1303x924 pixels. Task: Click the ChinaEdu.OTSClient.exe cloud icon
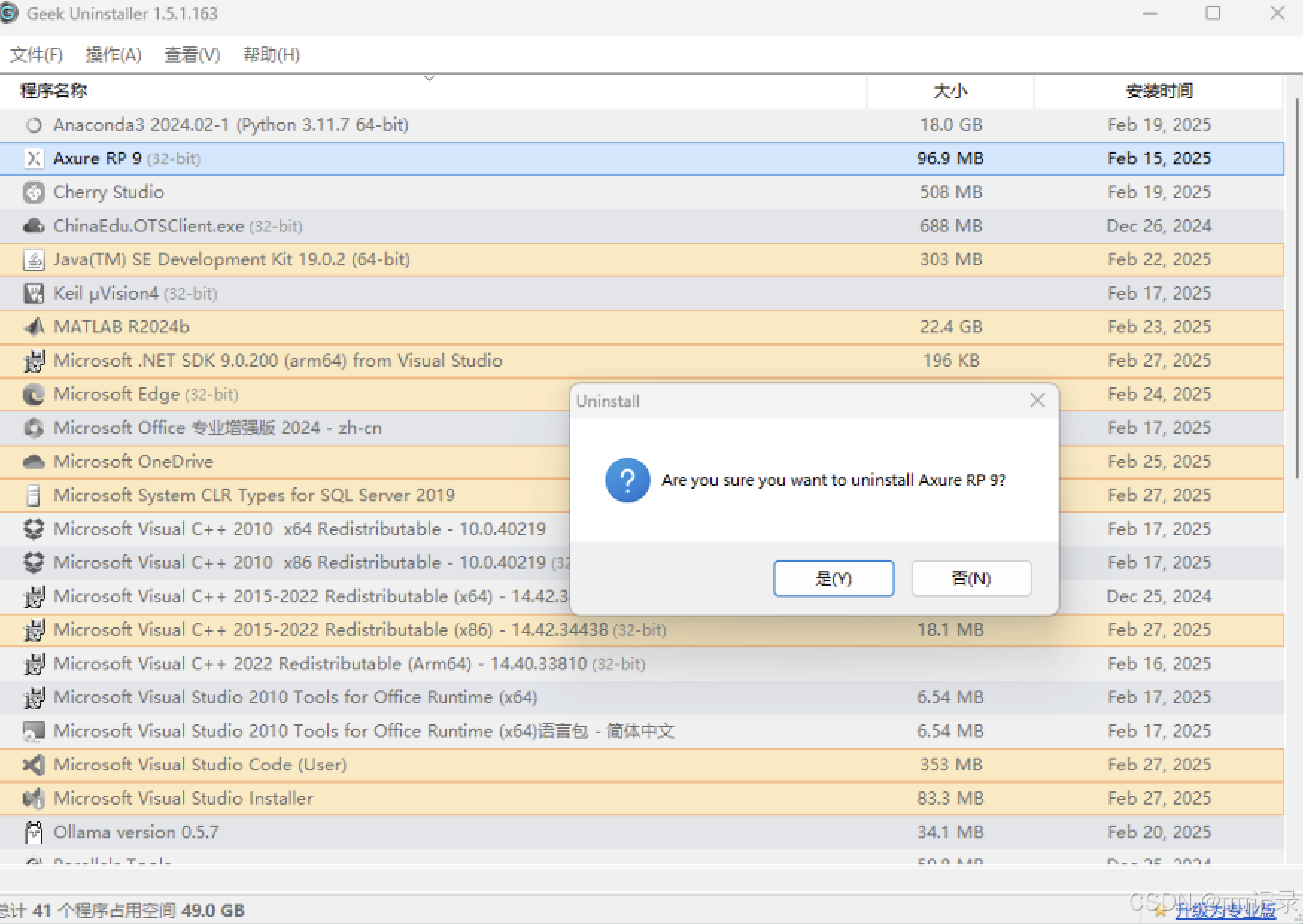pyautogui.click(x=34, y=226)
